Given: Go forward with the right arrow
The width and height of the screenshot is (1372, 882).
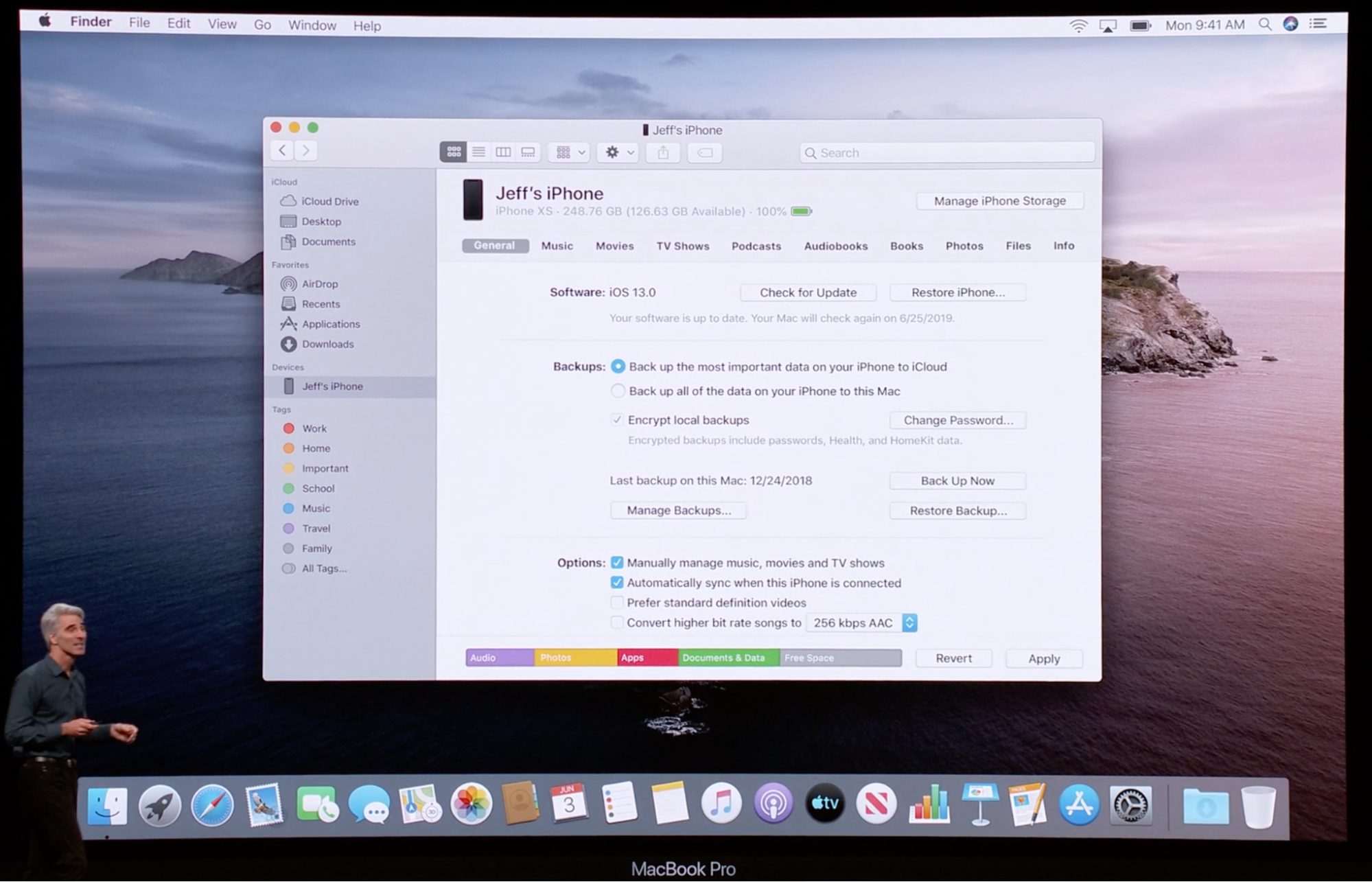Looking at the screenshot, I should point(306,150).
